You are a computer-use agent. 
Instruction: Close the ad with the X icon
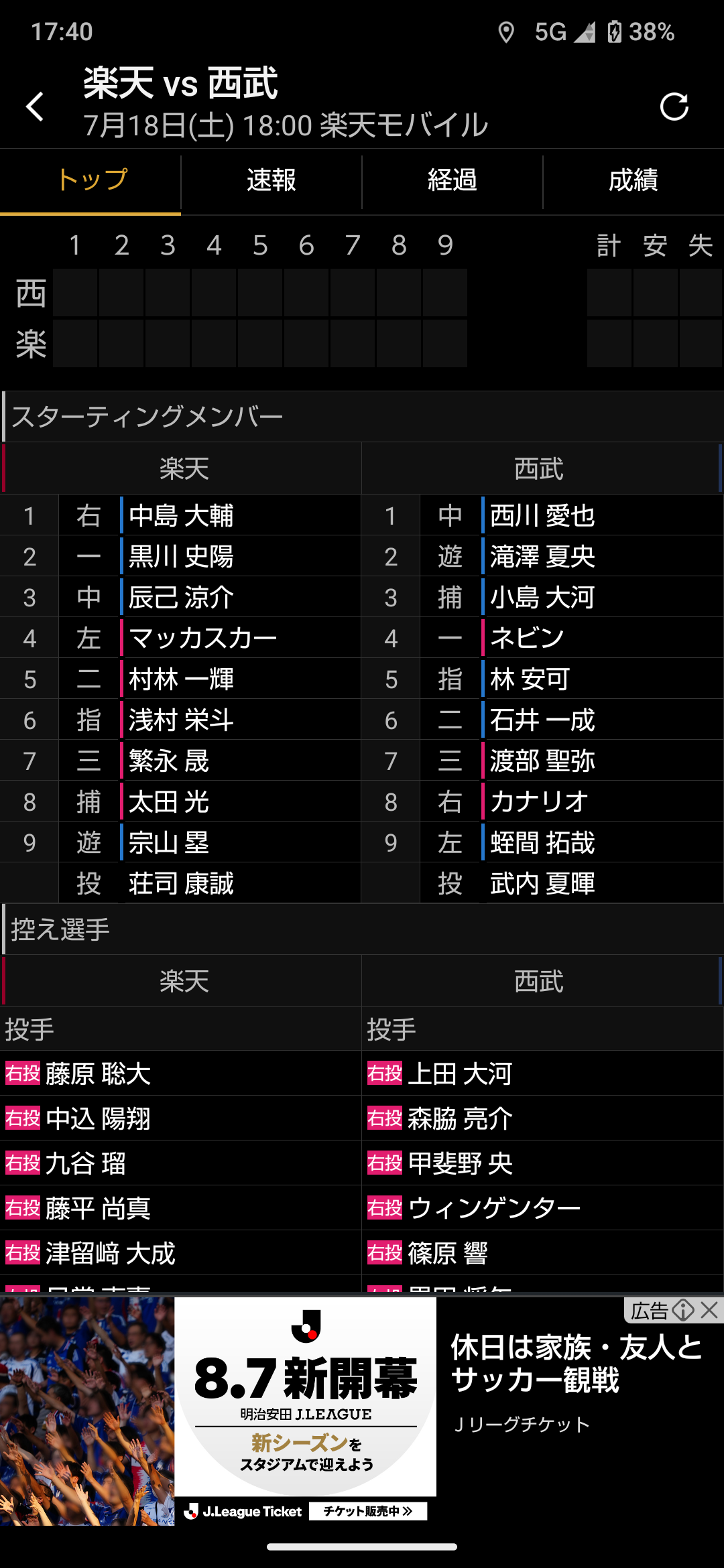(x=709, y=1310)
